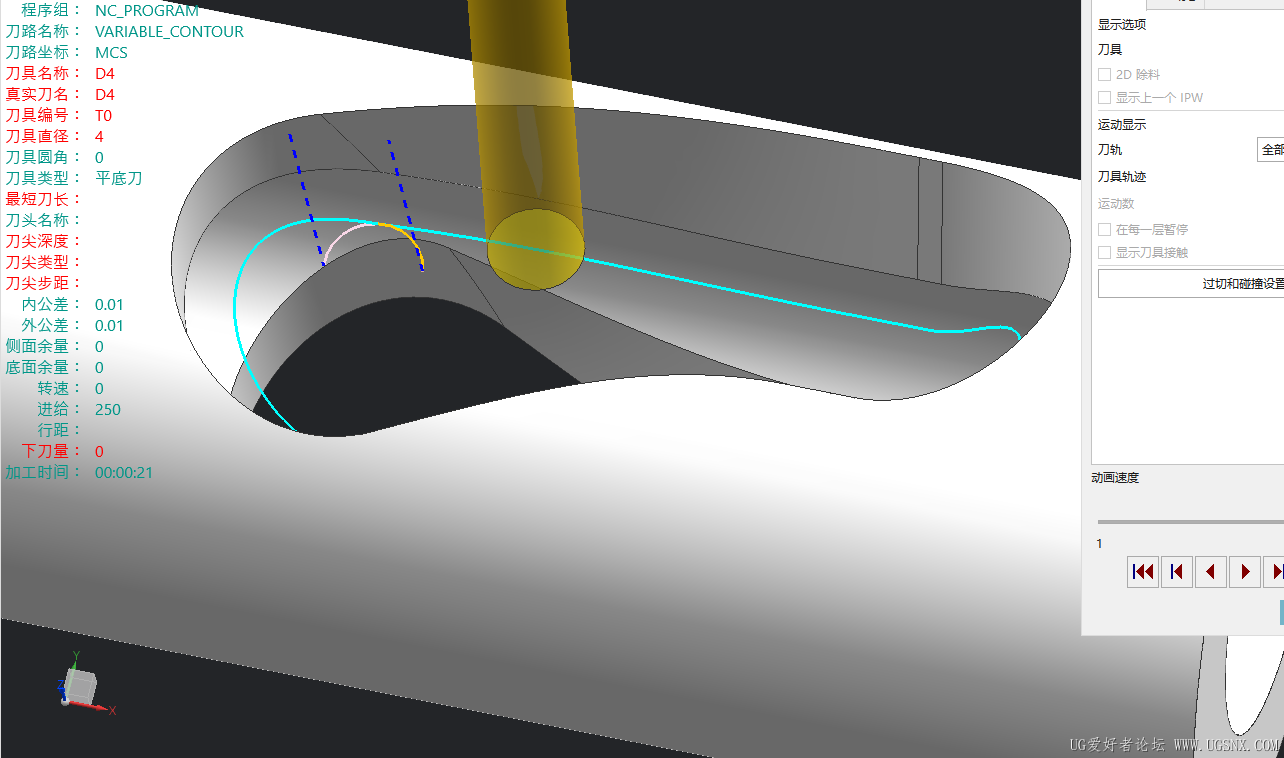Screen dimensions: 1284x758
Task: Play the toolpath animation forward
Action: pyautogui.click(x=1245, y=572)
